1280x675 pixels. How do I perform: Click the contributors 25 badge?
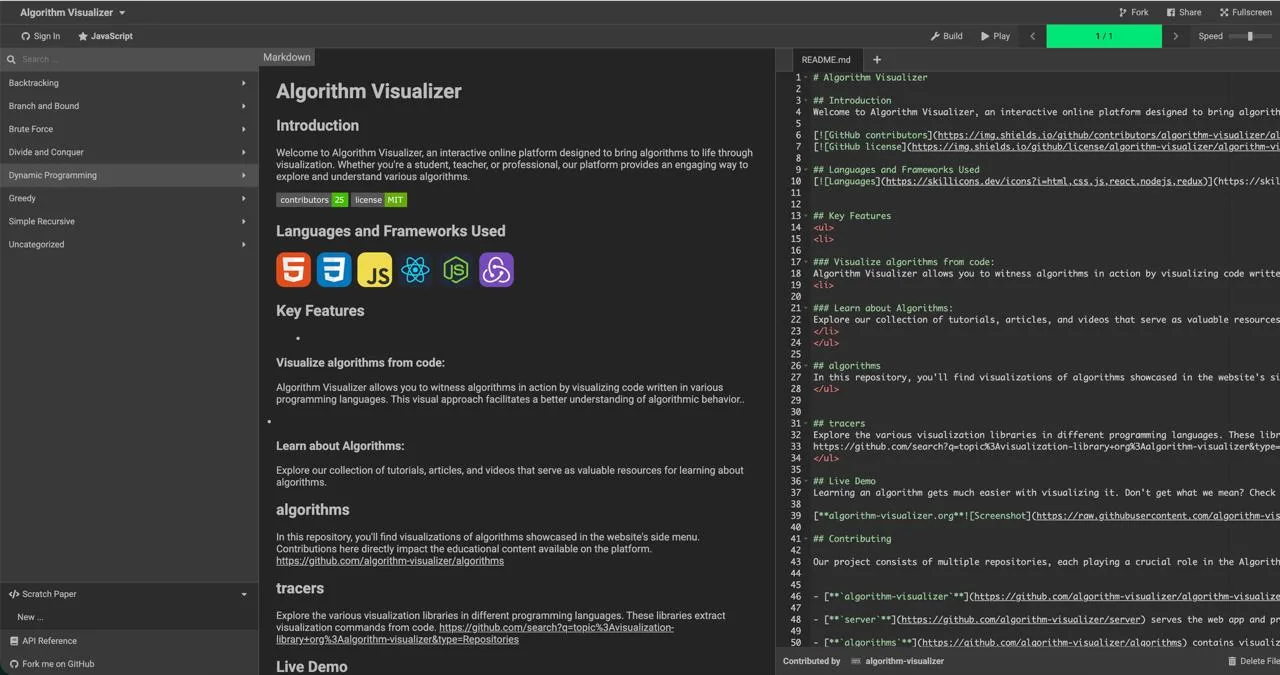312,200
